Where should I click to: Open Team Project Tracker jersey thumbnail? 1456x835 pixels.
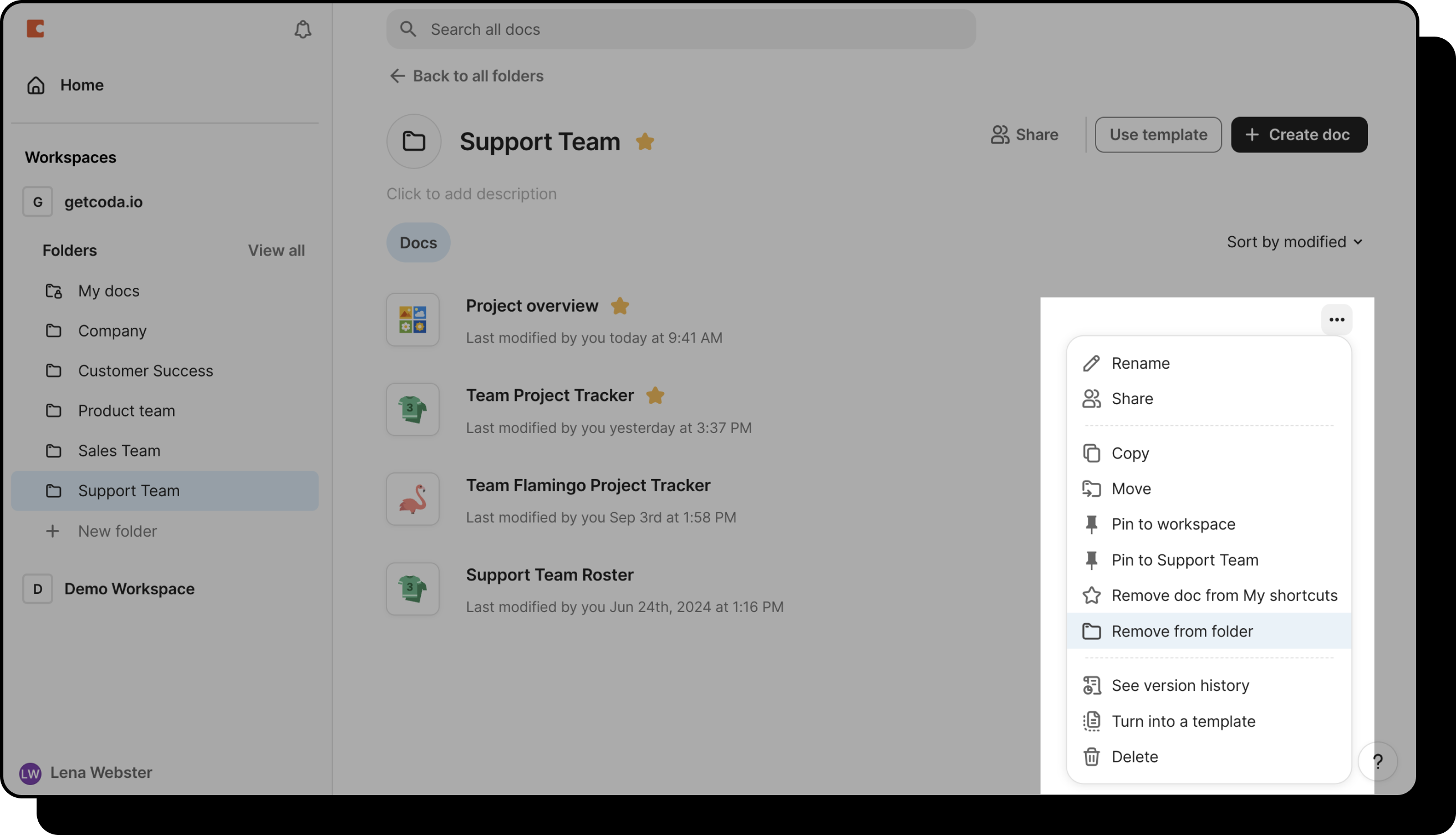(x=413, y=410)
